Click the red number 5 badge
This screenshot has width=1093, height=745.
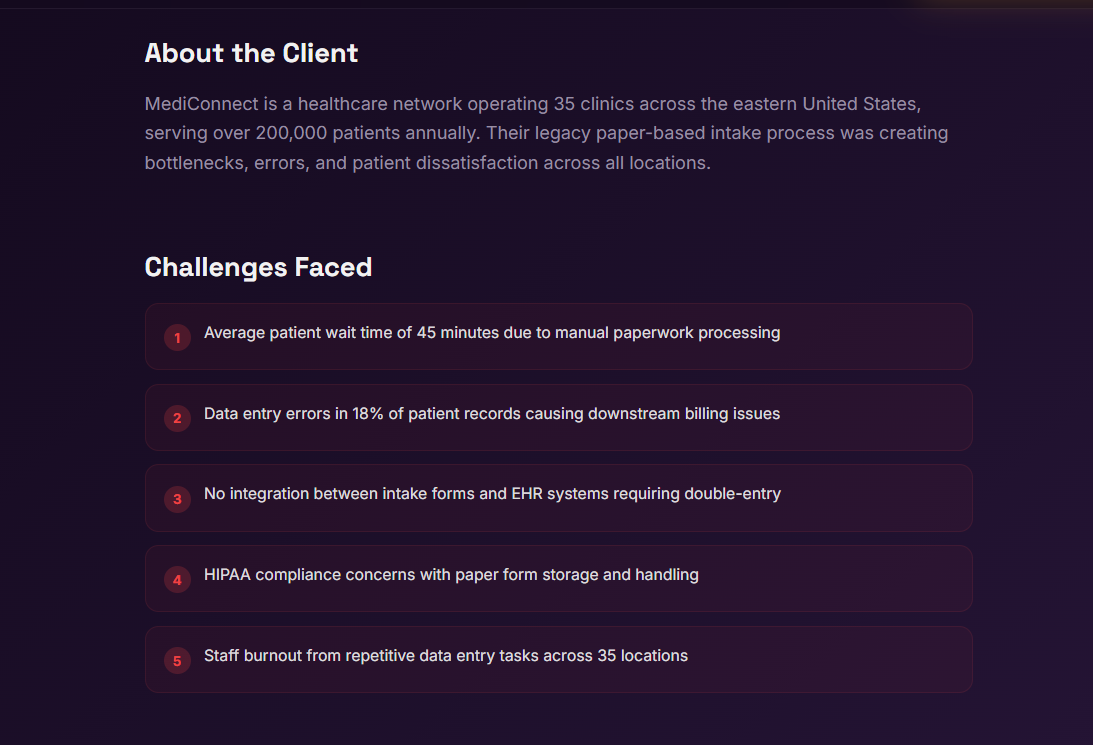click(177, 661)
